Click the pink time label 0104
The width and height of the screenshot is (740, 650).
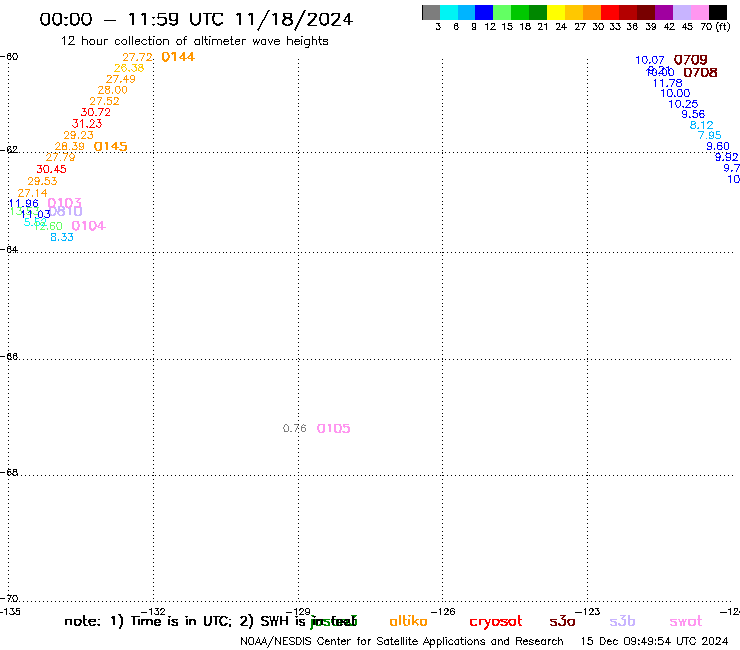(88, 226)
